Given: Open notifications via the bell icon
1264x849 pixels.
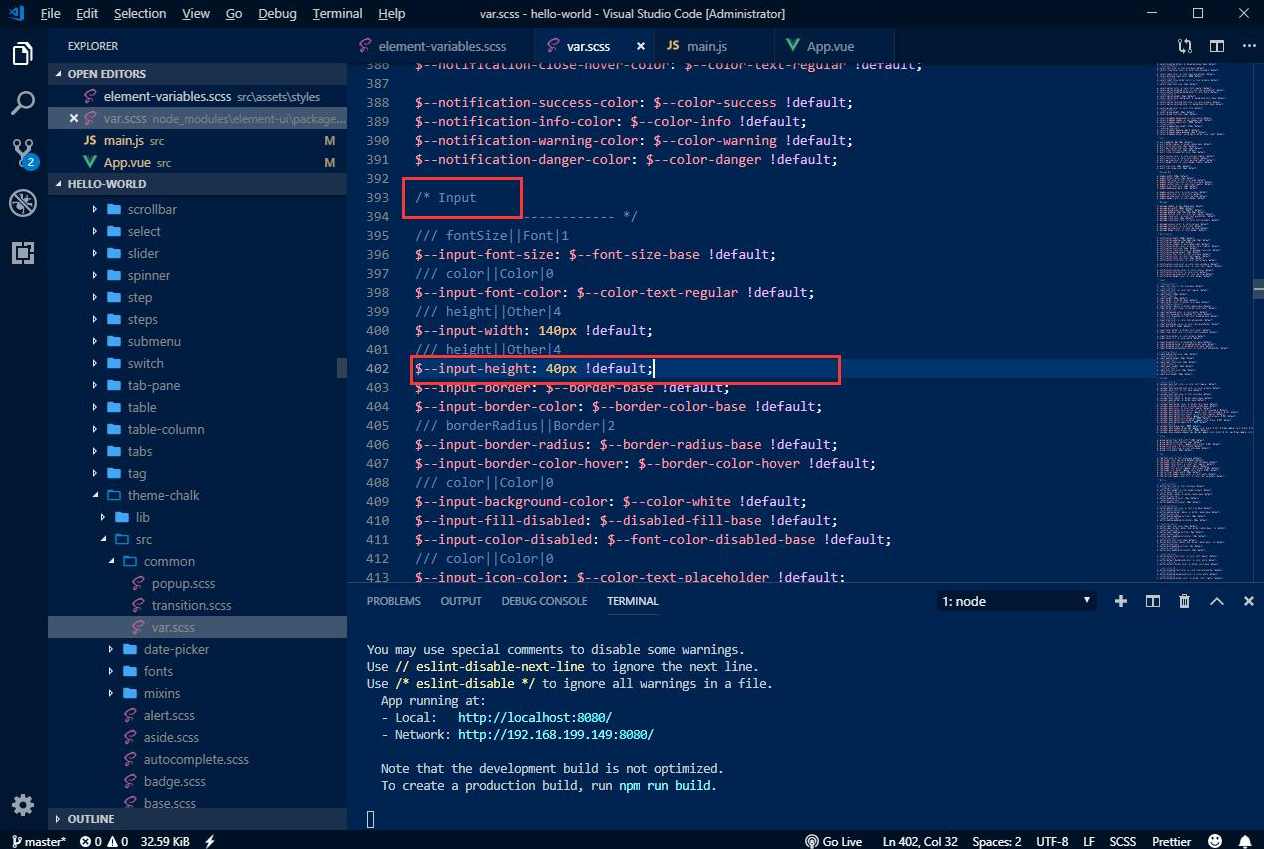Looking at the screenshot, I should tap(1245, 841).
